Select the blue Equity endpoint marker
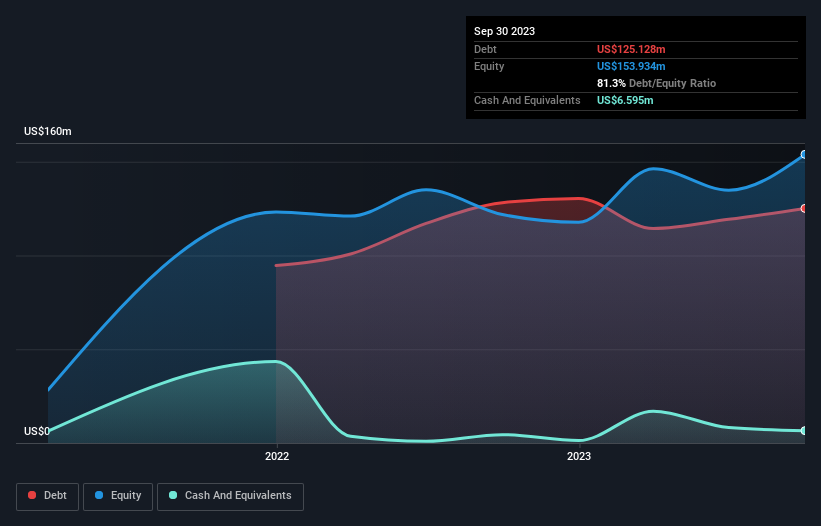The height and width of the screenshot is (526, 821). [804, 154]
